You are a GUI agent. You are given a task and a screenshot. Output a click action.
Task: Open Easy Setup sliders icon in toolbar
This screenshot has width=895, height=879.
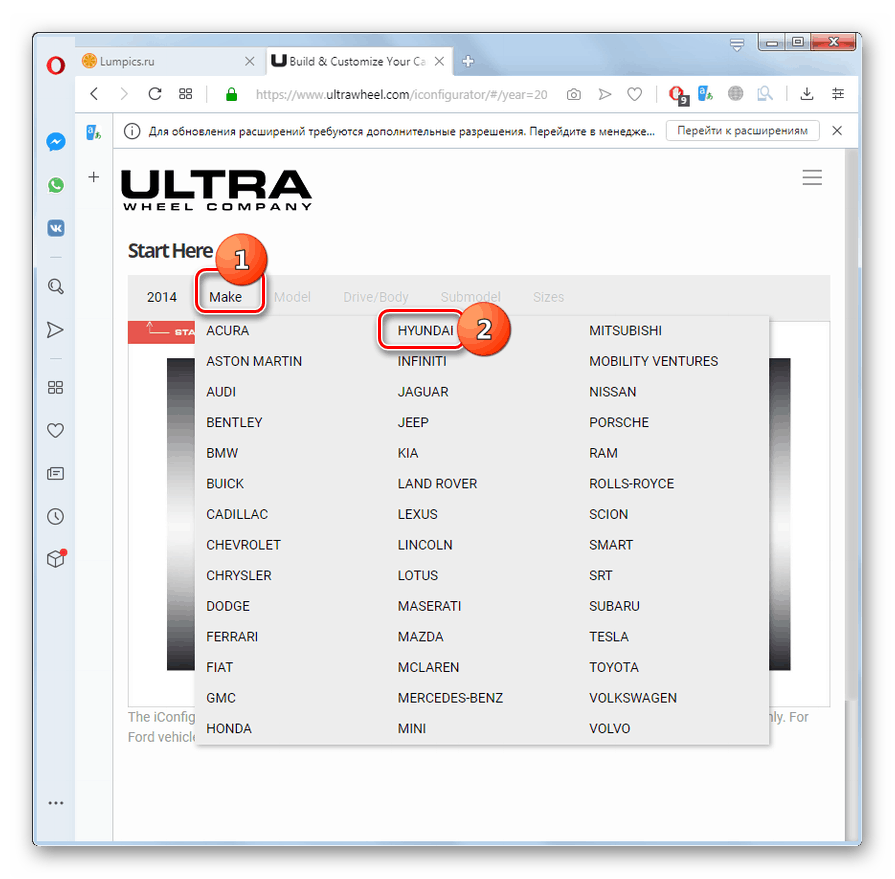[x=838, y=93]
